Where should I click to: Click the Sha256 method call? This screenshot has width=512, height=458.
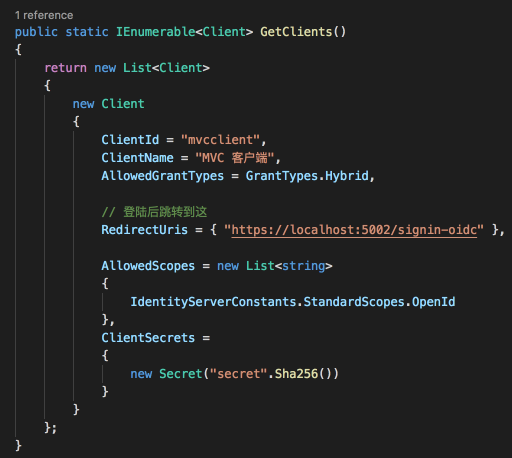(x=296, y=374)
